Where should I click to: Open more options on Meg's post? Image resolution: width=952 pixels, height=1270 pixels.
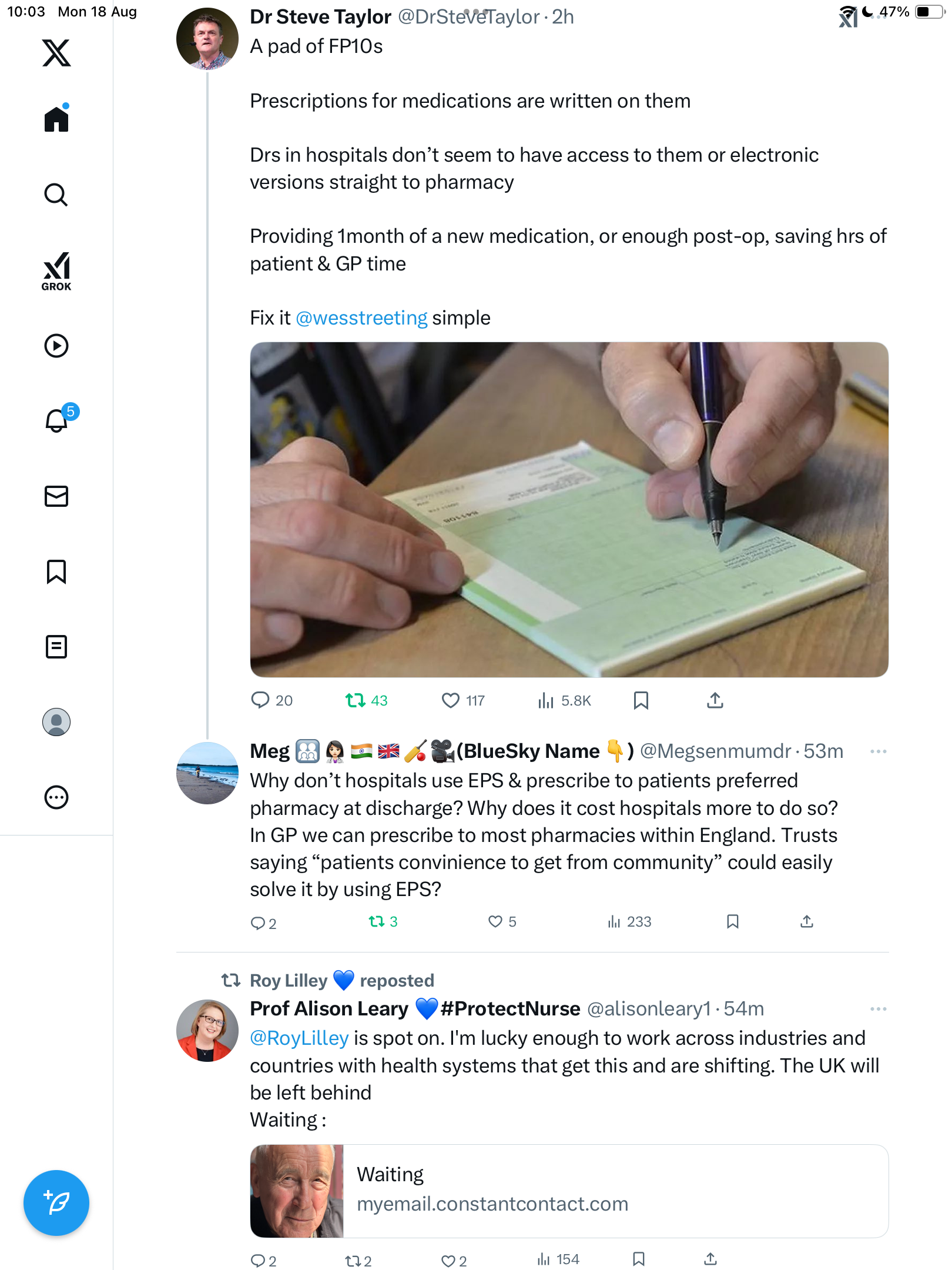(878, 751)
